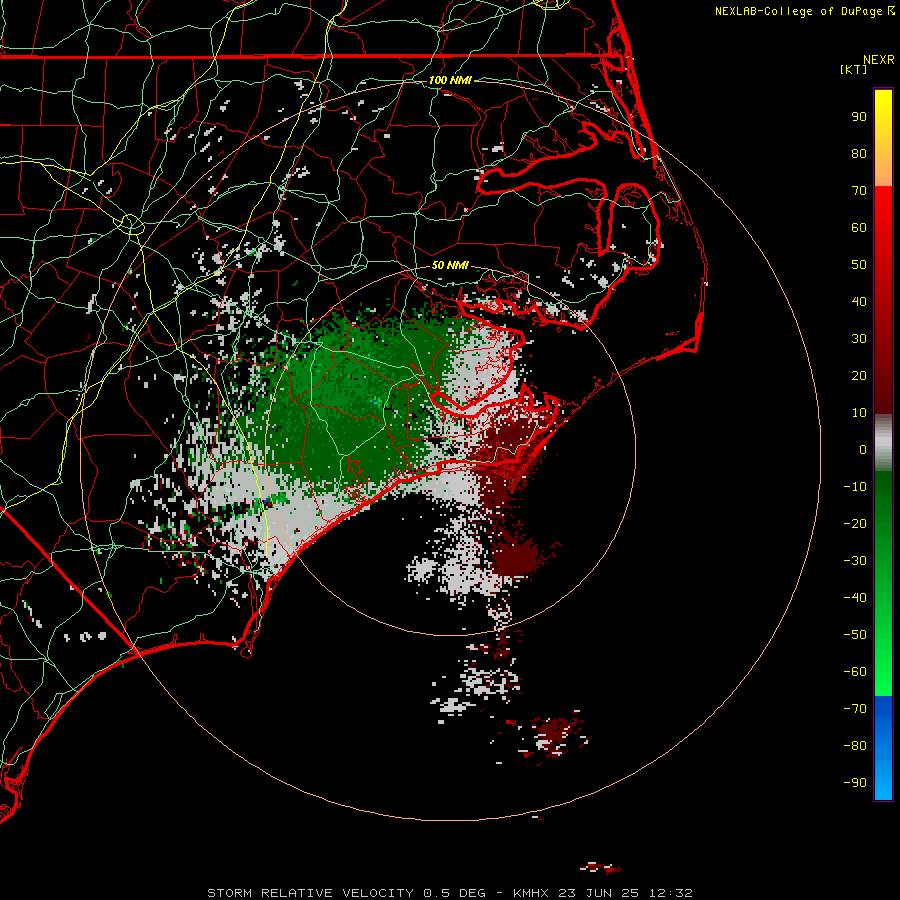Click the -30 scale label
The width and height of the screenshot is (900, 900).
click(855, 561)
